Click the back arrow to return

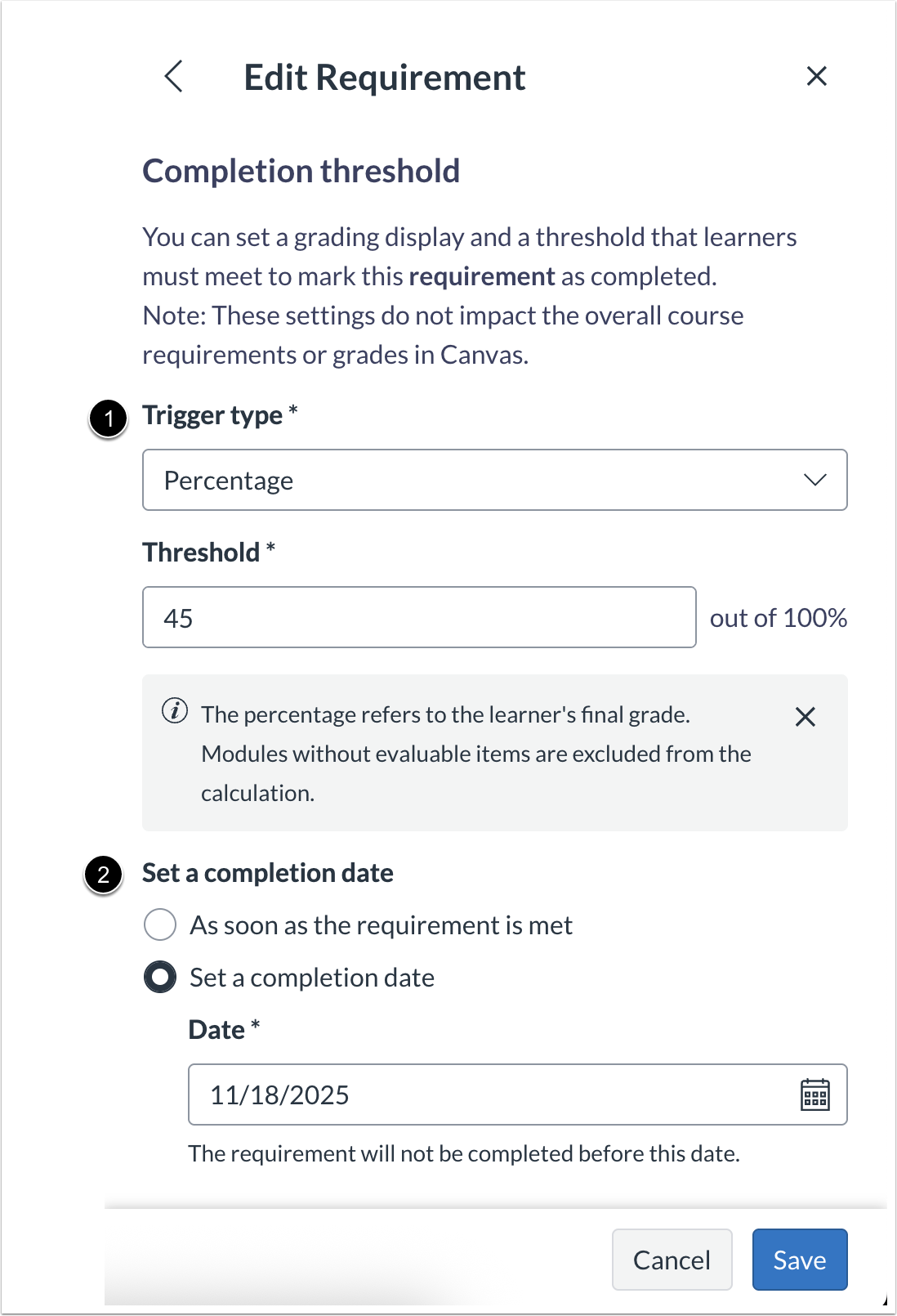(x=174, y=76)
